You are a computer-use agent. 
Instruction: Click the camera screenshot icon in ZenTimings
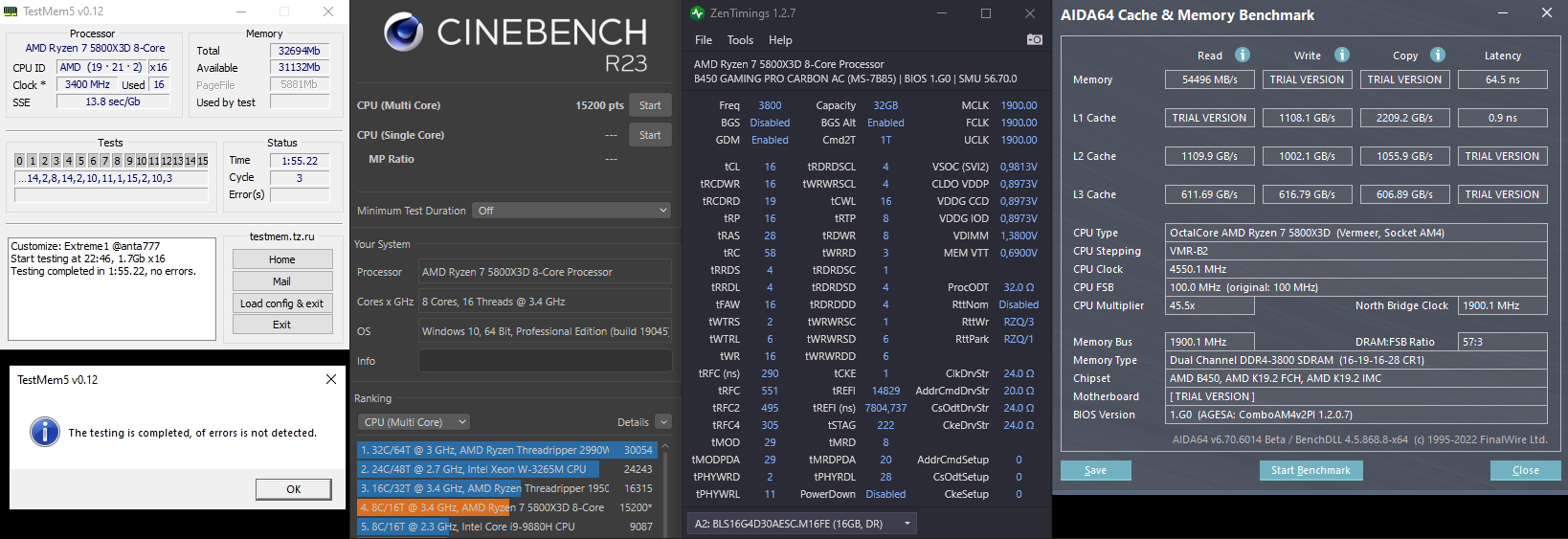(1034, 39)
